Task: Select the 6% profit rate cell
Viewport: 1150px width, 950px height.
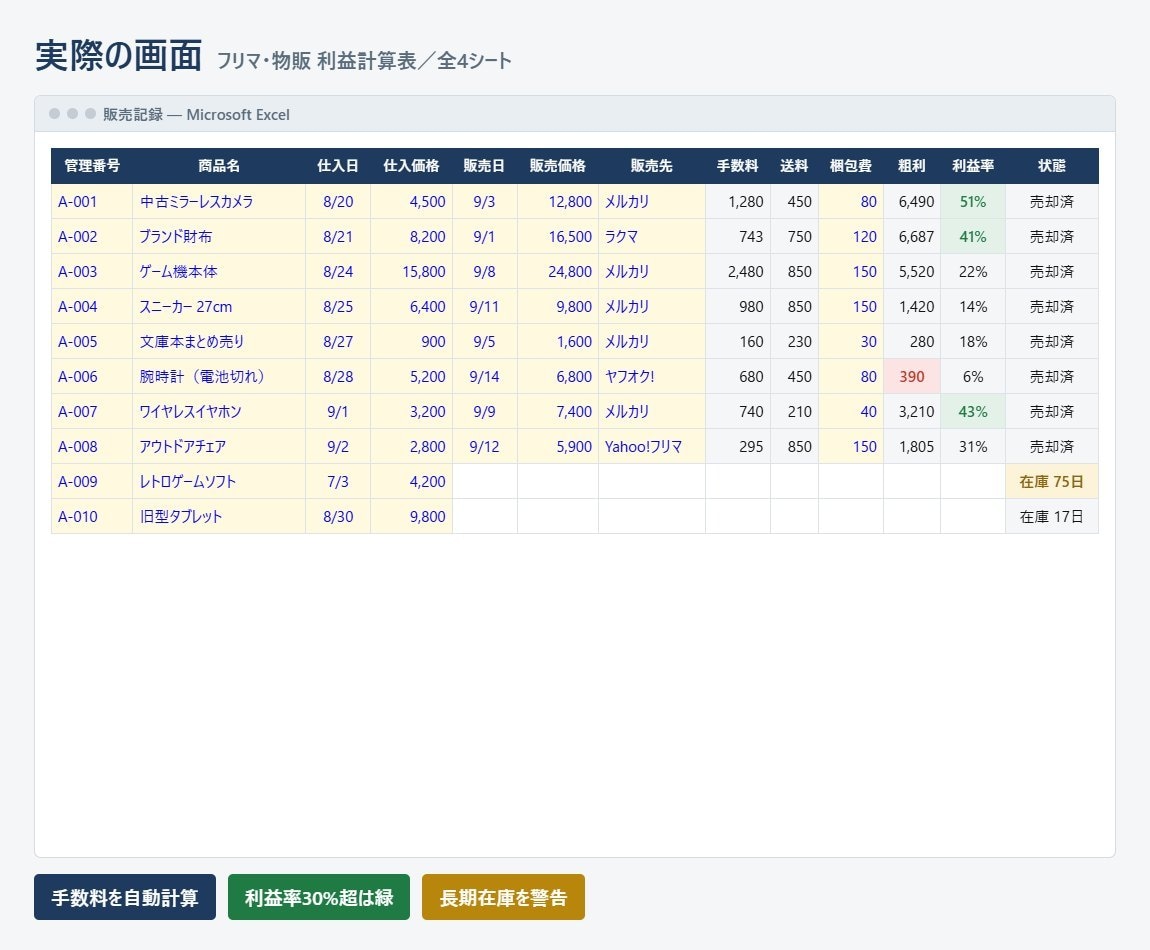Action: (973, 376)
